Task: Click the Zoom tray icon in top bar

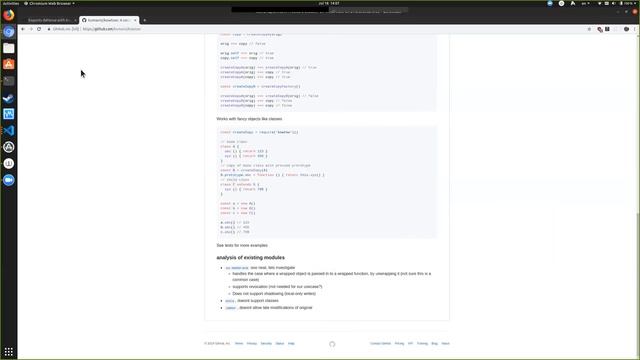Action: click(x=550, y=3)
